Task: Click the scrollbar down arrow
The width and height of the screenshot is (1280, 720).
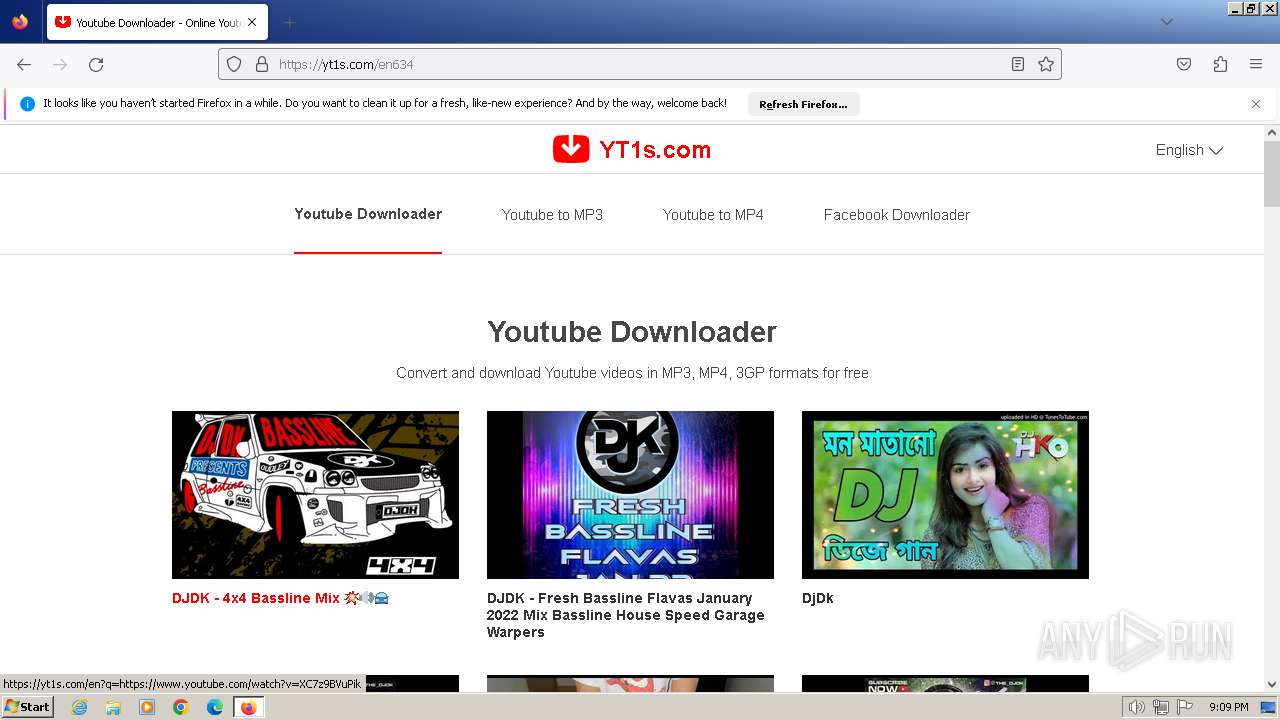Action: tap(1272, 685)
